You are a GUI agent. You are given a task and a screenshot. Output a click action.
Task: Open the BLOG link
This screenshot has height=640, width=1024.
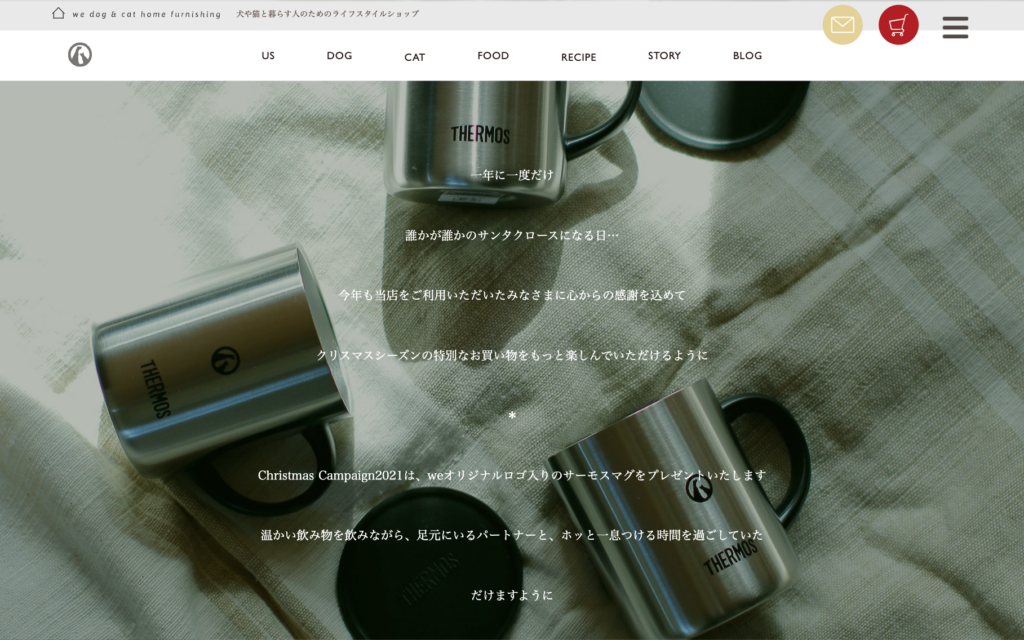point(747,56)
